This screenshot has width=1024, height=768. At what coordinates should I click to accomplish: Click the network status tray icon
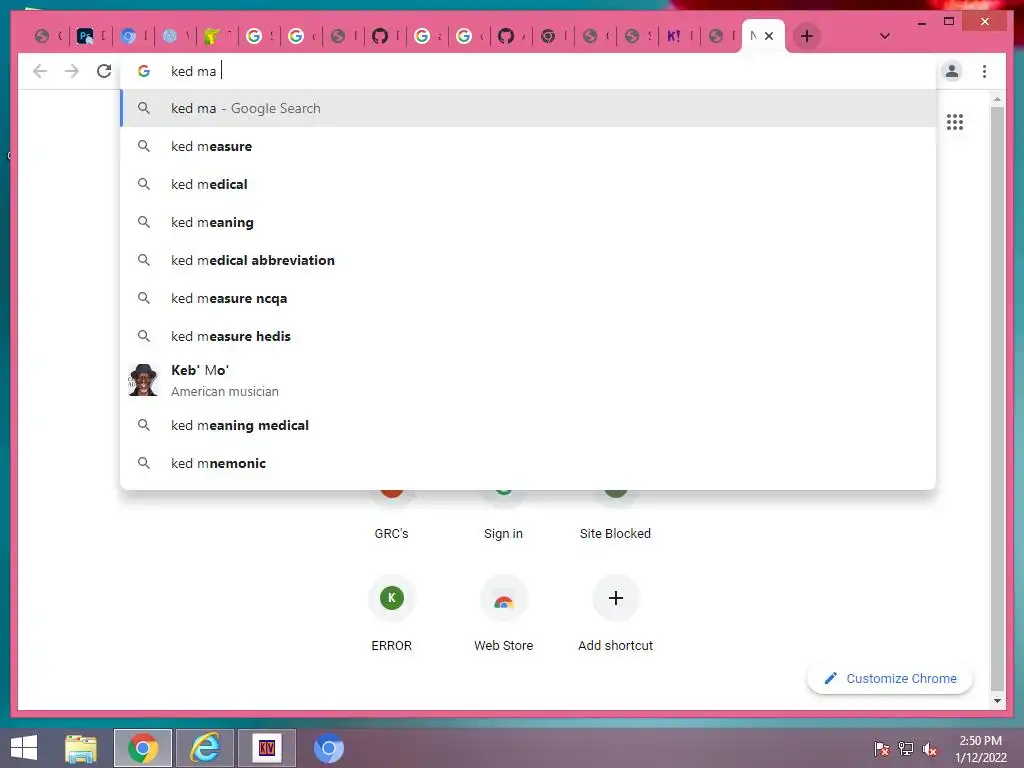click(x=906, y=748)
